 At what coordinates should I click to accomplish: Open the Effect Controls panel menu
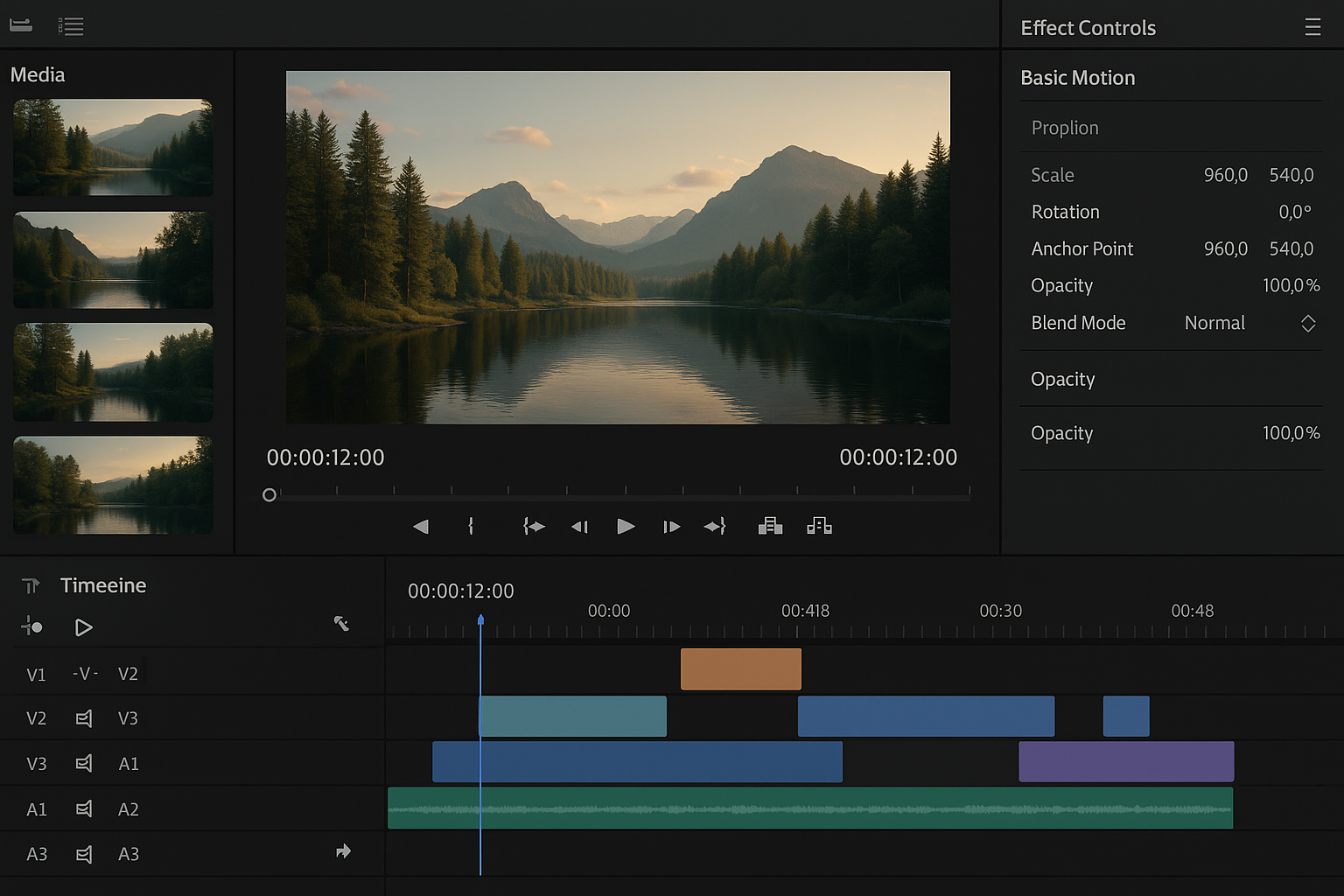coord(1312,26)
